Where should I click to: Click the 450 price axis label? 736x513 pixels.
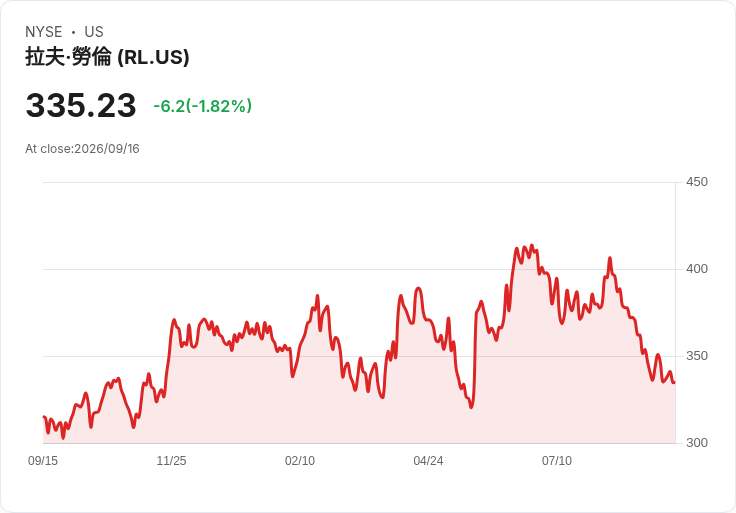[697, 182]
